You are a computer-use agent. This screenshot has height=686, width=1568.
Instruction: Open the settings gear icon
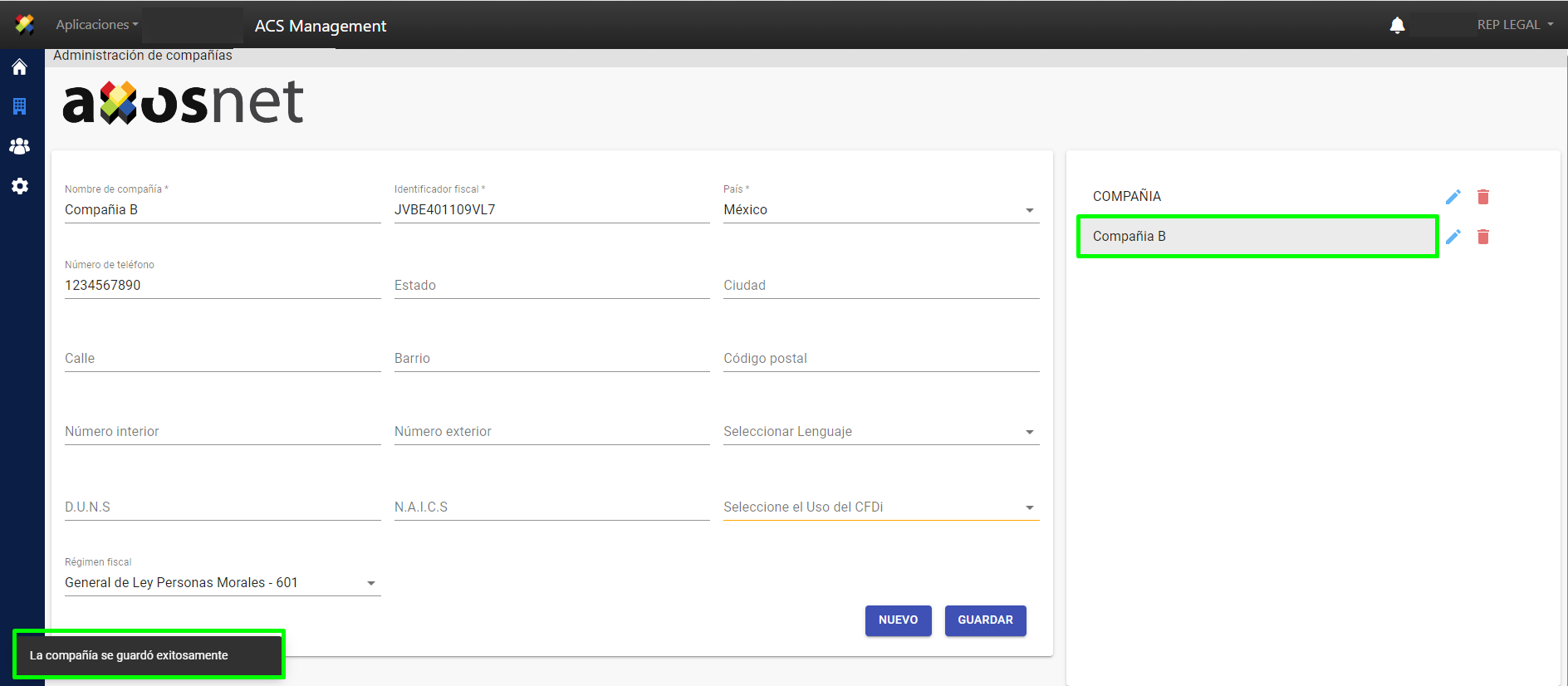pyautogui.click(x=20, y=186)
